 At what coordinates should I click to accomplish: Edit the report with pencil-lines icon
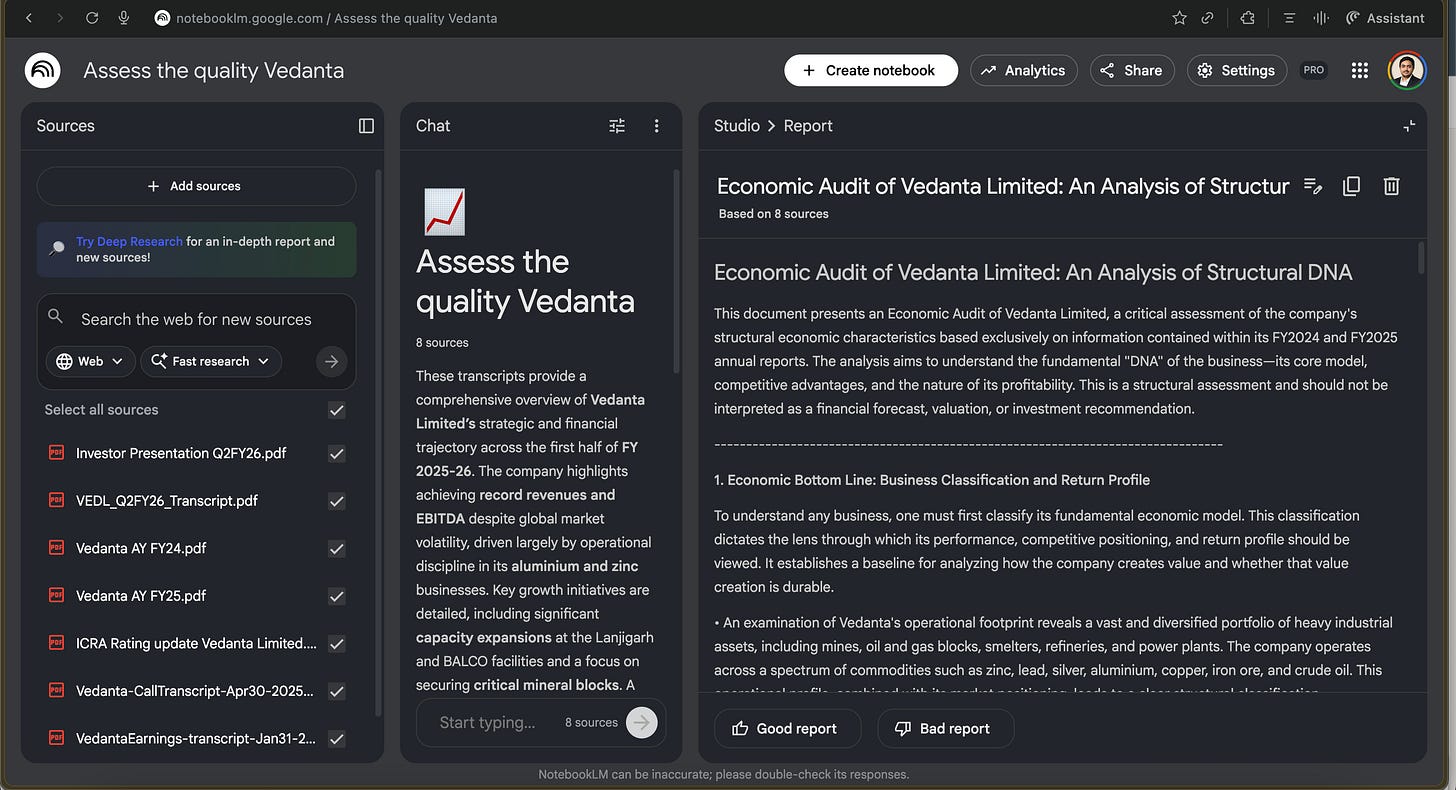pyautogui.click(x=1313, y=186)
